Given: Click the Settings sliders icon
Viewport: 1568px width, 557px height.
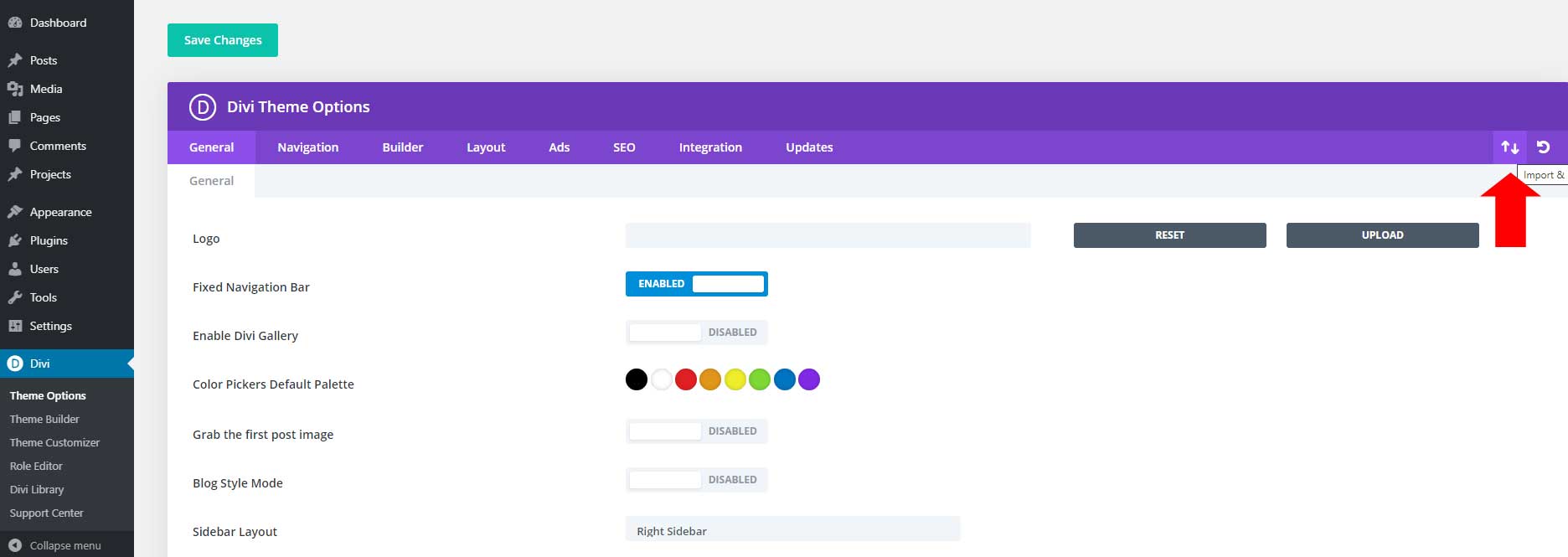Looking at the screenshot, I should (x=15, y=326).
